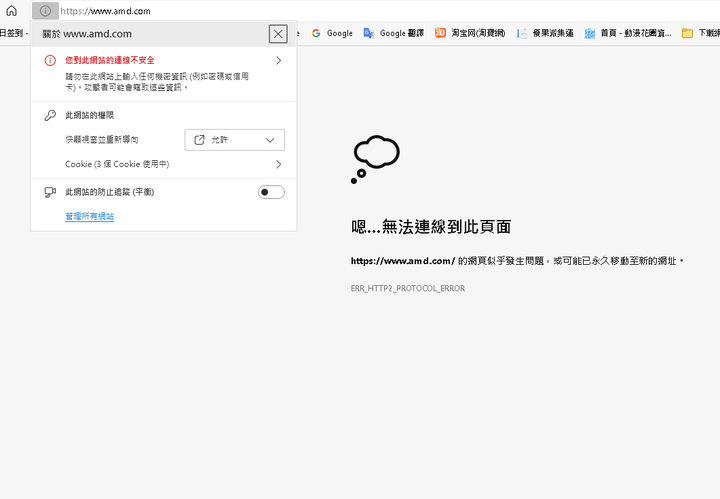Open the 管理所有網站 link
720x499 pixels.
(x=90, y=216)
